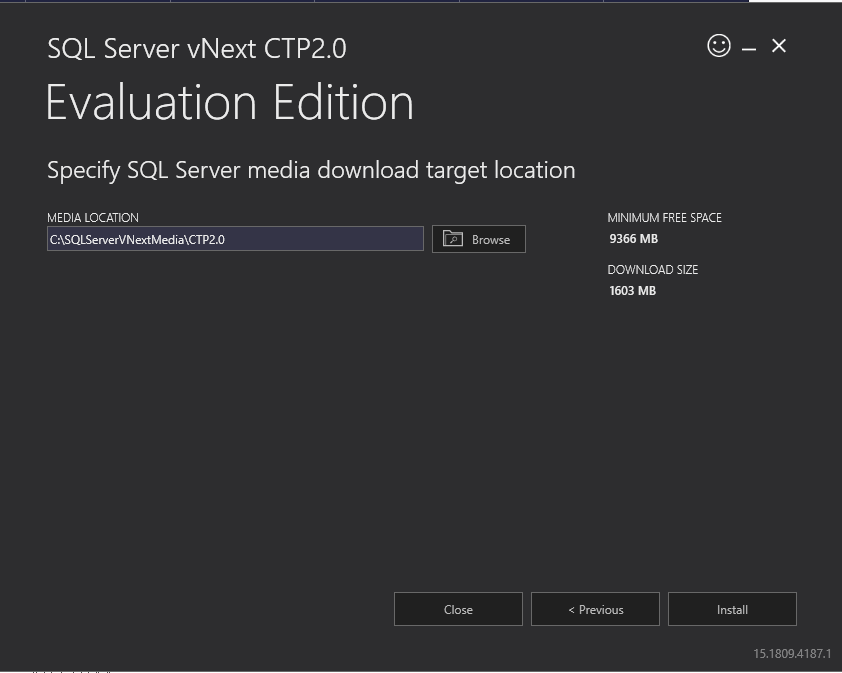Dismiss the window with the X icon
Screen dimensions: 842x673
tap(778, 46)
